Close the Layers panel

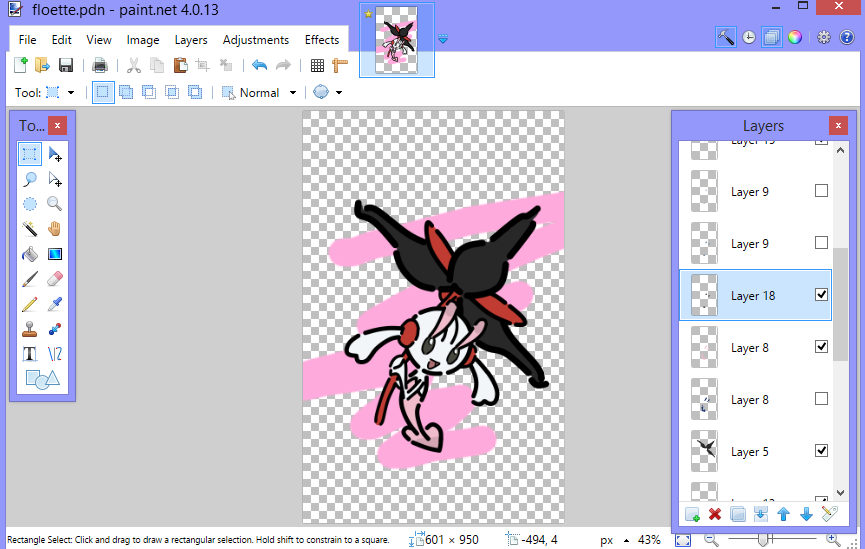tap(838, 126)
